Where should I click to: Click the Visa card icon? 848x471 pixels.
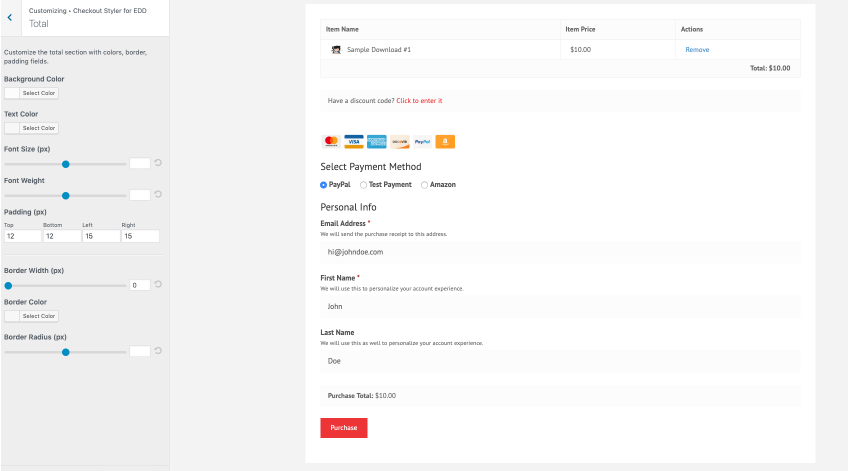coord(354,142)
